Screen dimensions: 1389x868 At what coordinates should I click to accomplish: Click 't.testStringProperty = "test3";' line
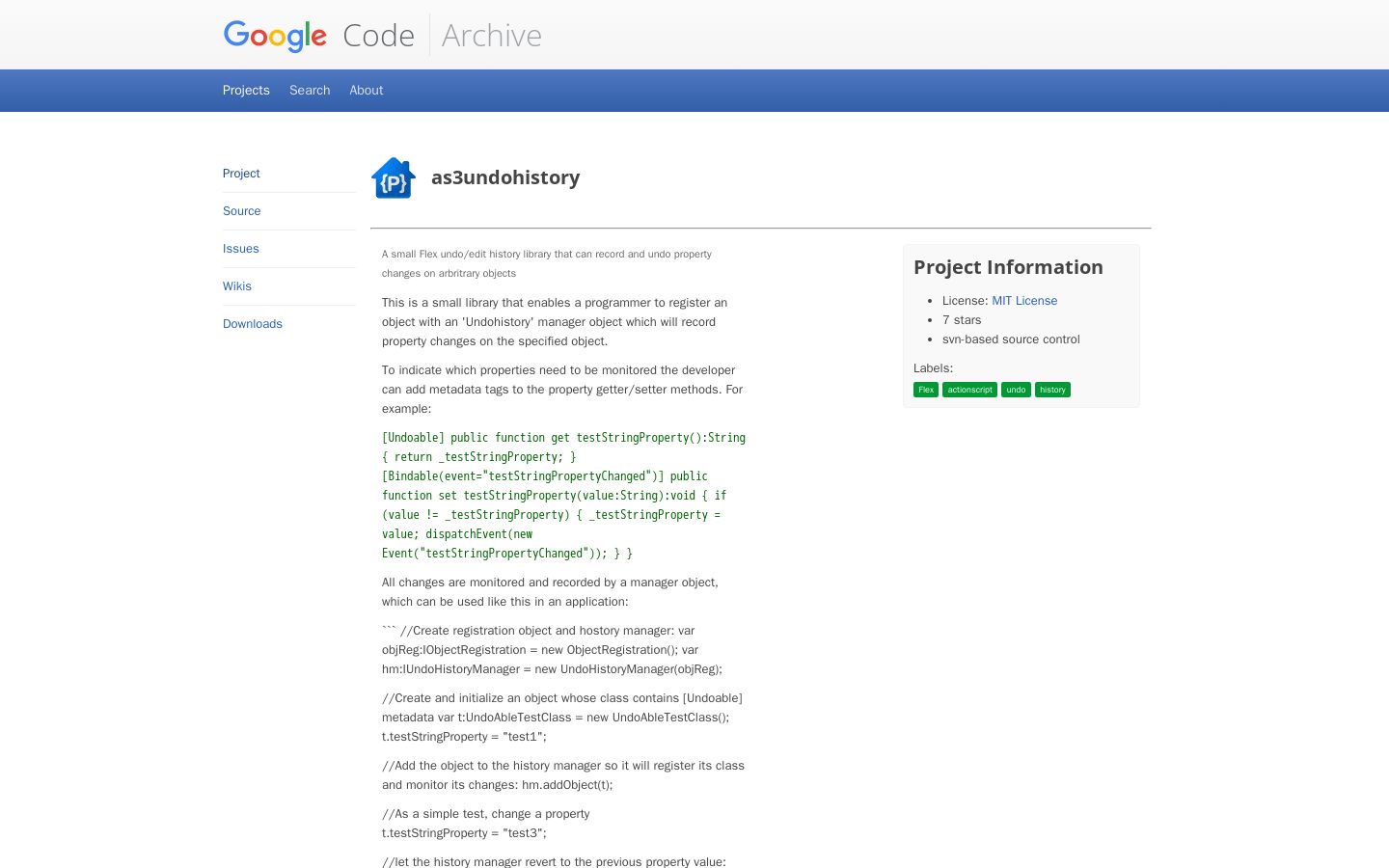(464, 833)
